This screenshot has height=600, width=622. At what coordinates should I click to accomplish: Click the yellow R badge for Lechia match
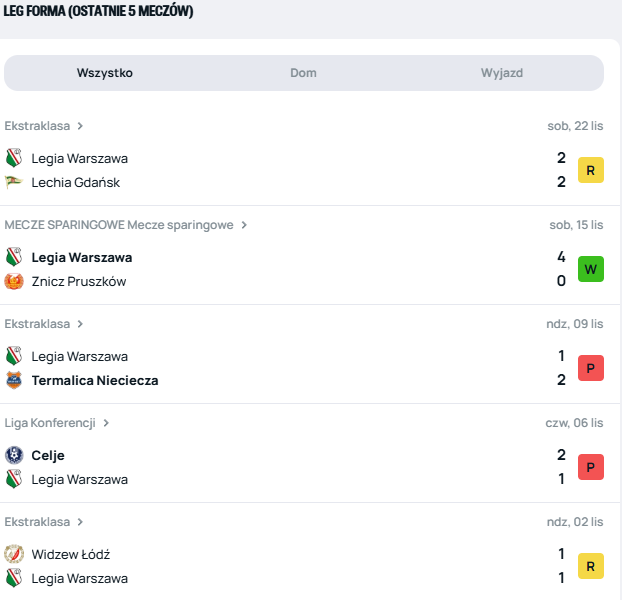tap(591, 170)
